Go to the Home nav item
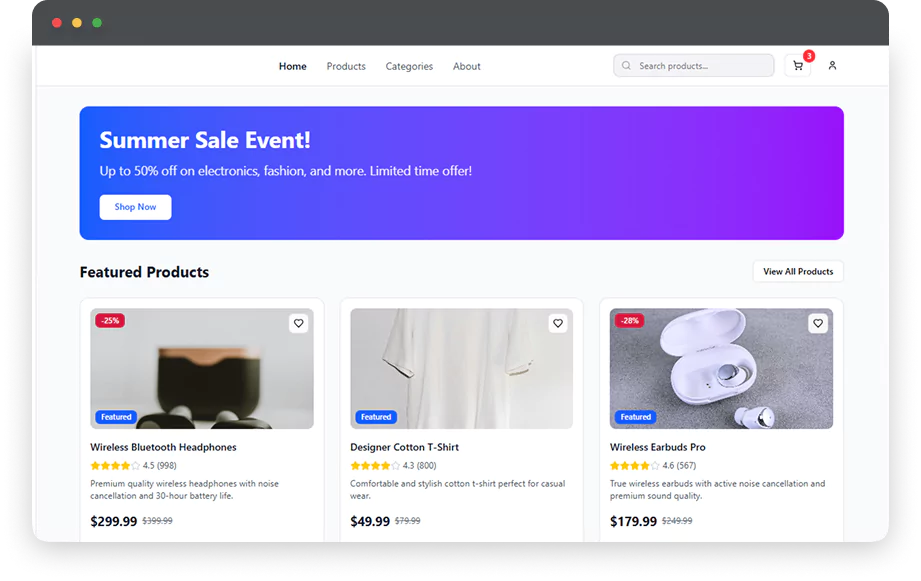The width and height of the screenshot is (921, 581). coord(293,66)
